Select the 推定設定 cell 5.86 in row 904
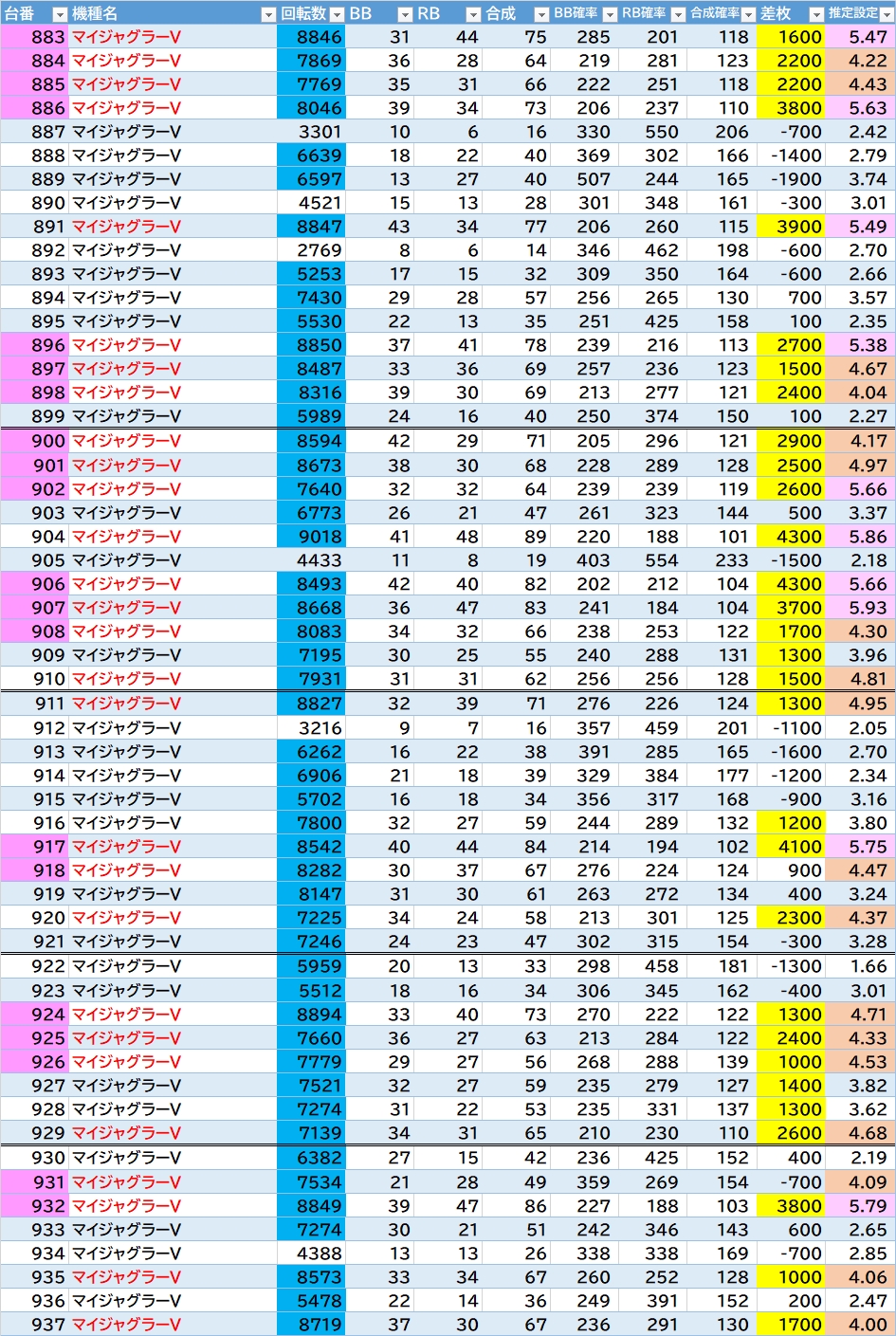The height and width of the screenshot is (1336, 896). [860, 537]
